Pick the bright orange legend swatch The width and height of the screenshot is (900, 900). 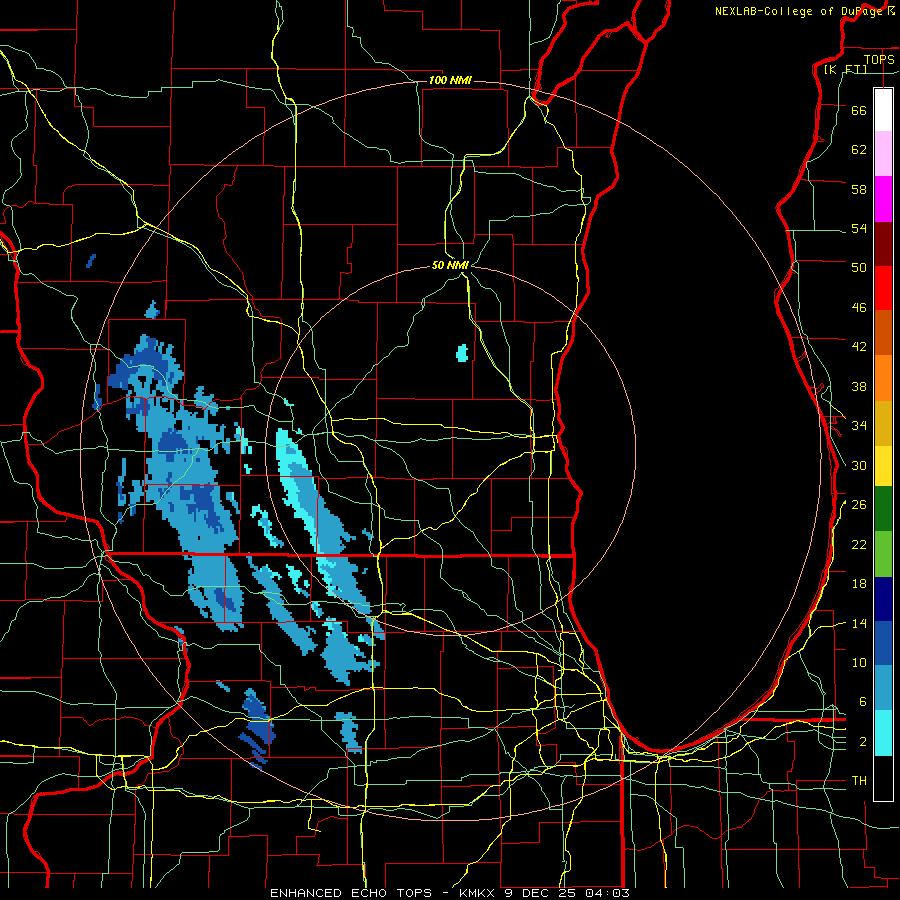point(883,378)
